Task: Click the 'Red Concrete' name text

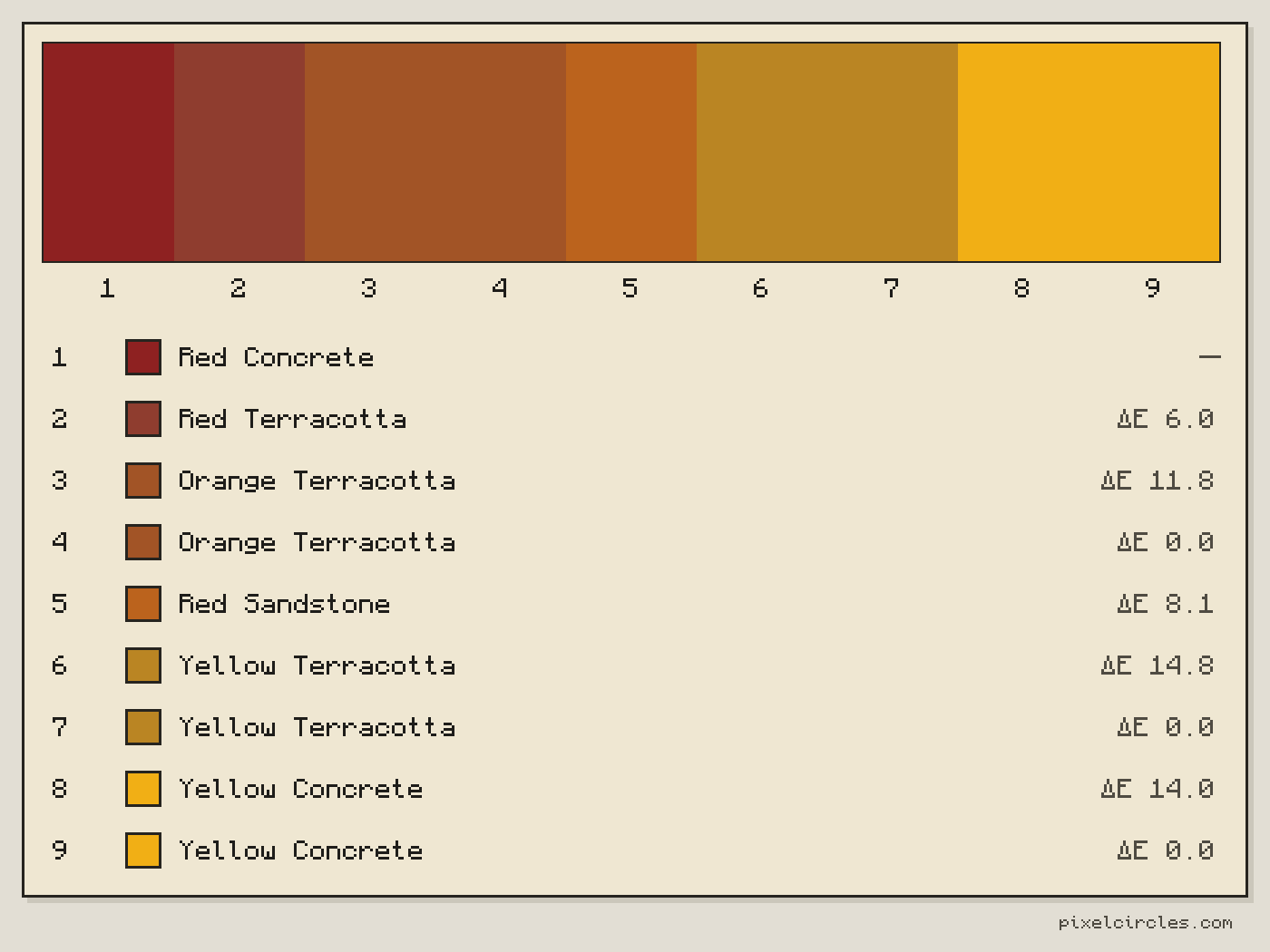Action: tap(276, 357)
